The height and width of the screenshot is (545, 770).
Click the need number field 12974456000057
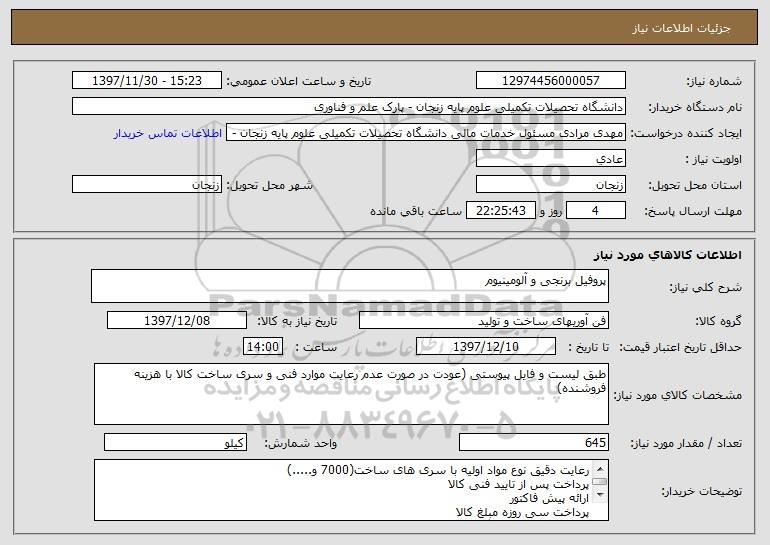tap(550, 80)
